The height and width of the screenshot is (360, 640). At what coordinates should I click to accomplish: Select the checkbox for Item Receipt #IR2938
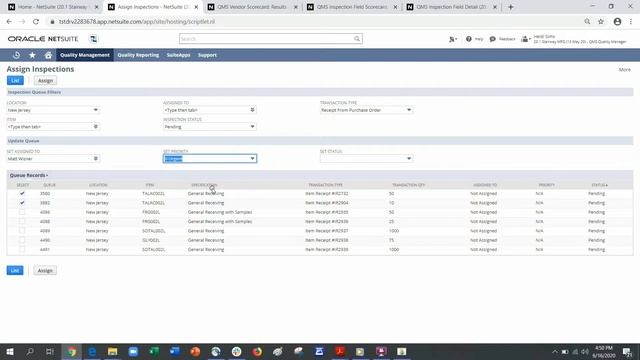click(x=22, y=240)
